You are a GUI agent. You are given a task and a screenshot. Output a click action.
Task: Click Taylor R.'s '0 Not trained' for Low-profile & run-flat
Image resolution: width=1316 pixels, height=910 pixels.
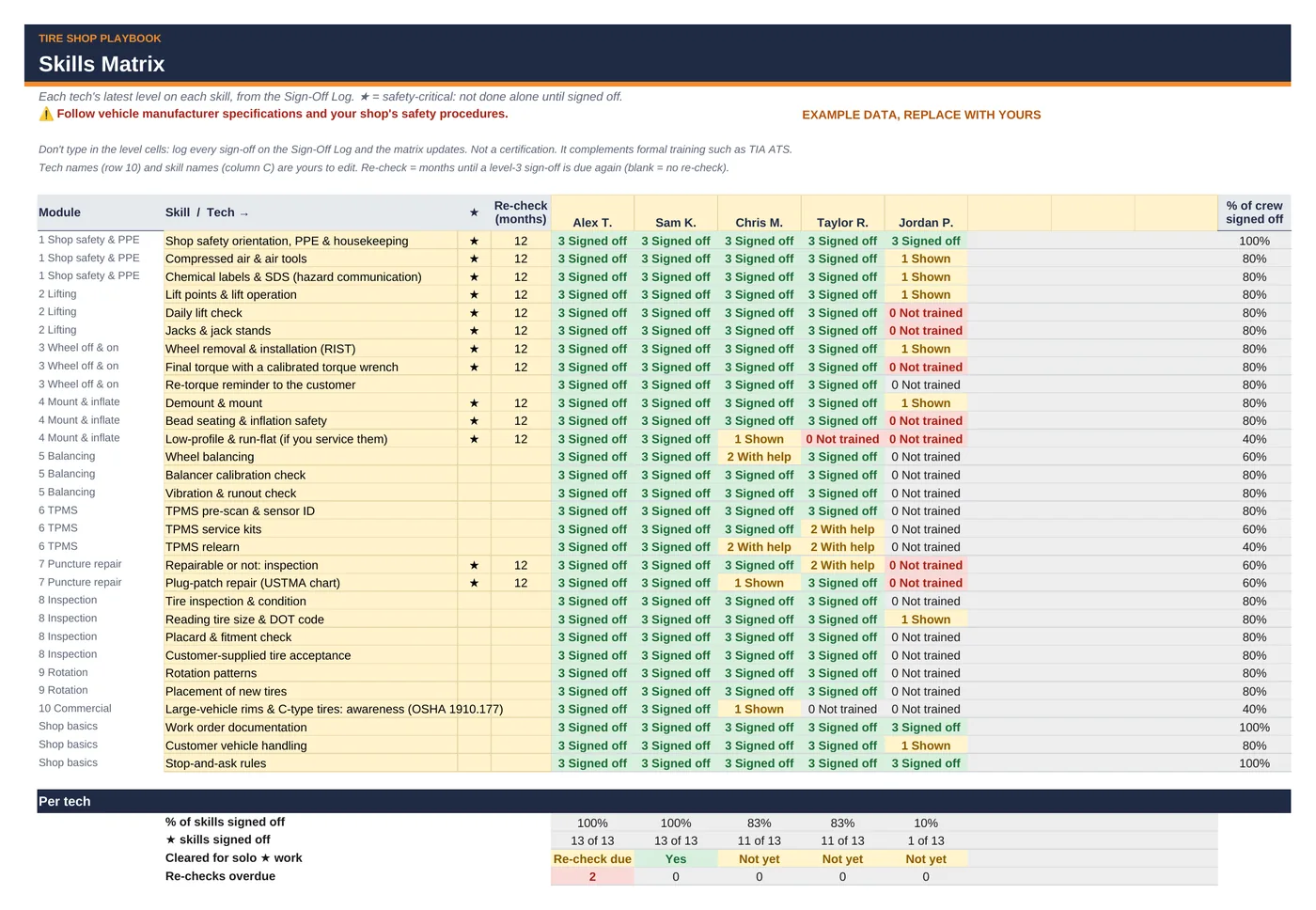[x=842, y=439]
